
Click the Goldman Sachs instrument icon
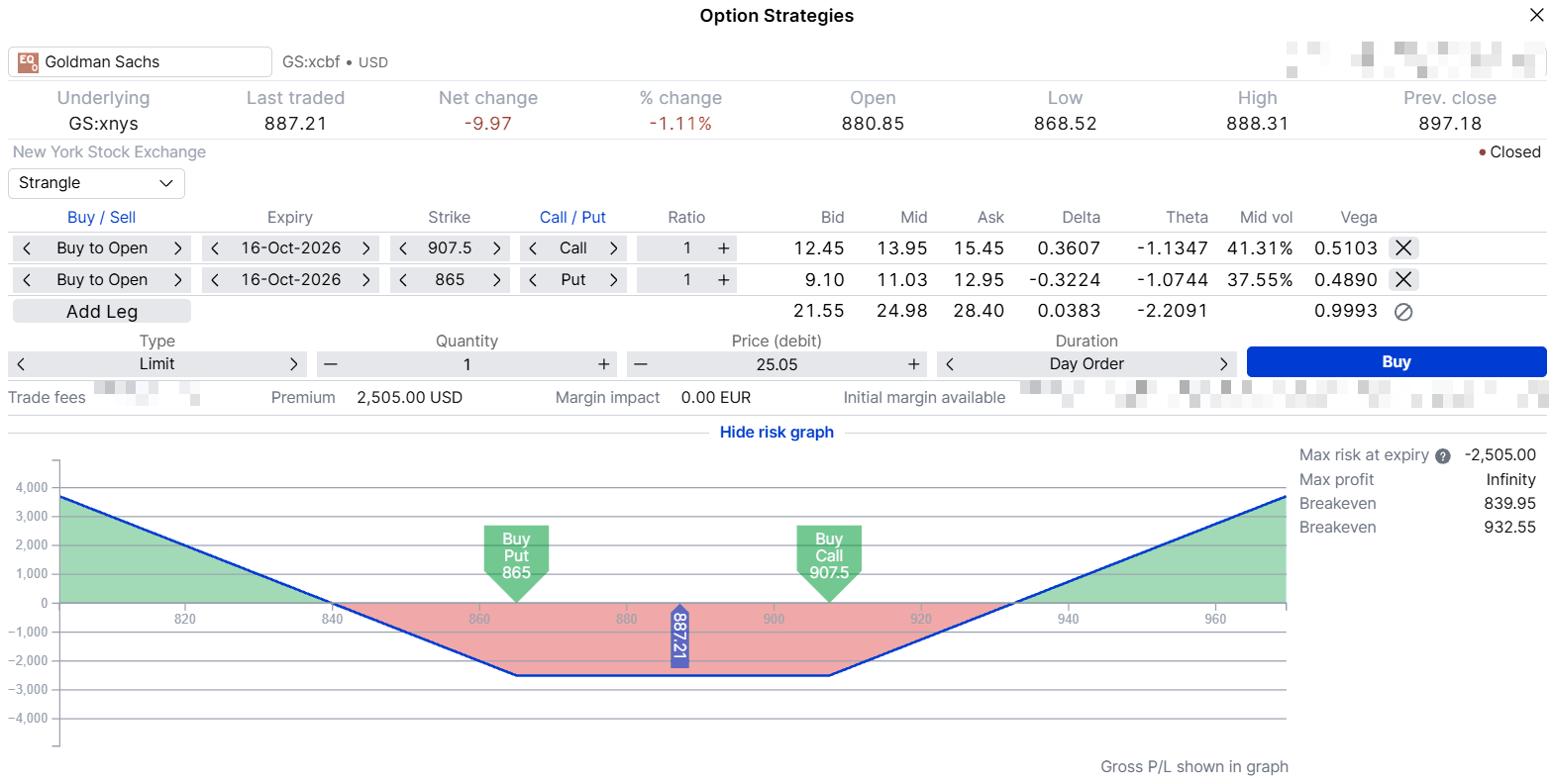click(x=28, y=61)
